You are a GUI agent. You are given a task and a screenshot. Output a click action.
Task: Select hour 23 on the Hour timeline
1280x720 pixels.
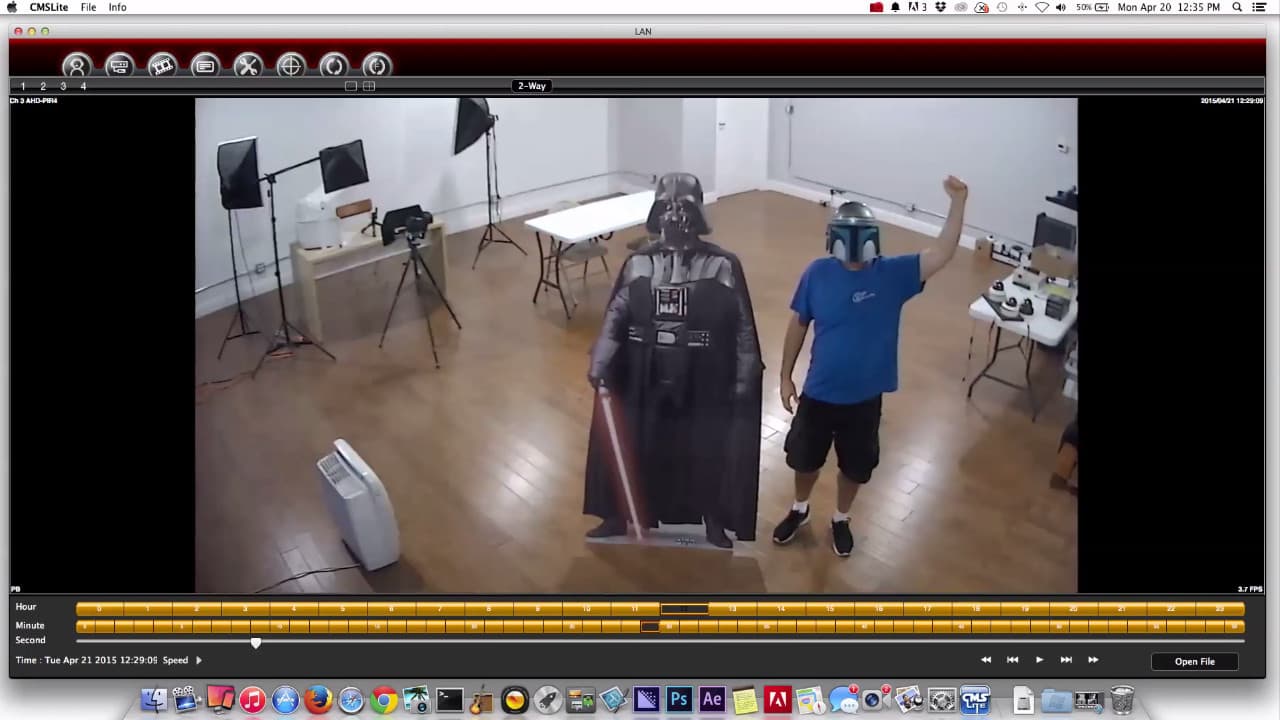[x=1220, y=608]
